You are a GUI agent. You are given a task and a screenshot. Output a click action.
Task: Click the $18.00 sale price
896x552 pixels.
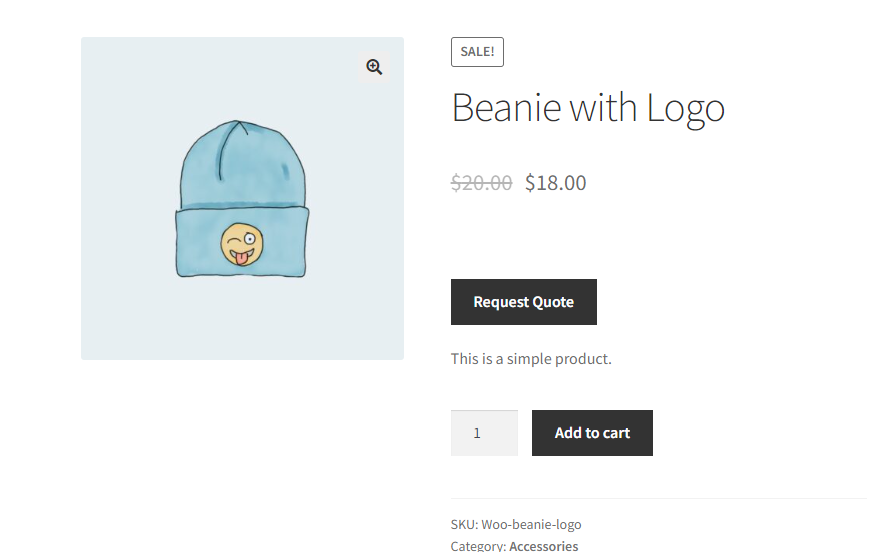[555, 183]
